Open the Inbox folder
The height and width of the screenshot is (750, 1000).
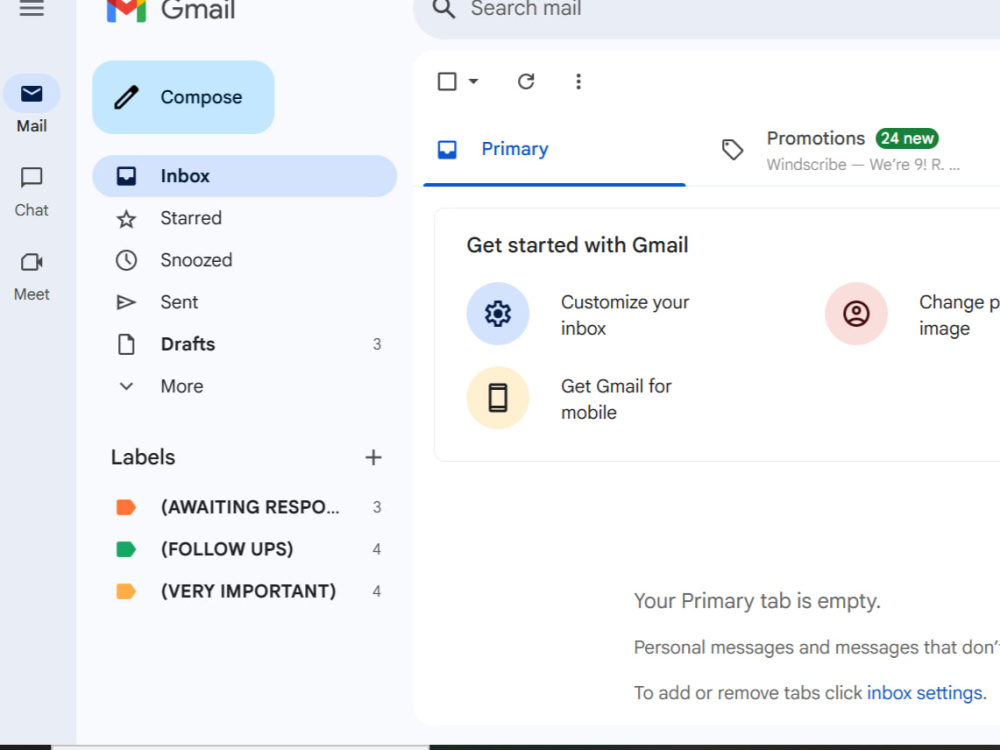coord(244,176)
